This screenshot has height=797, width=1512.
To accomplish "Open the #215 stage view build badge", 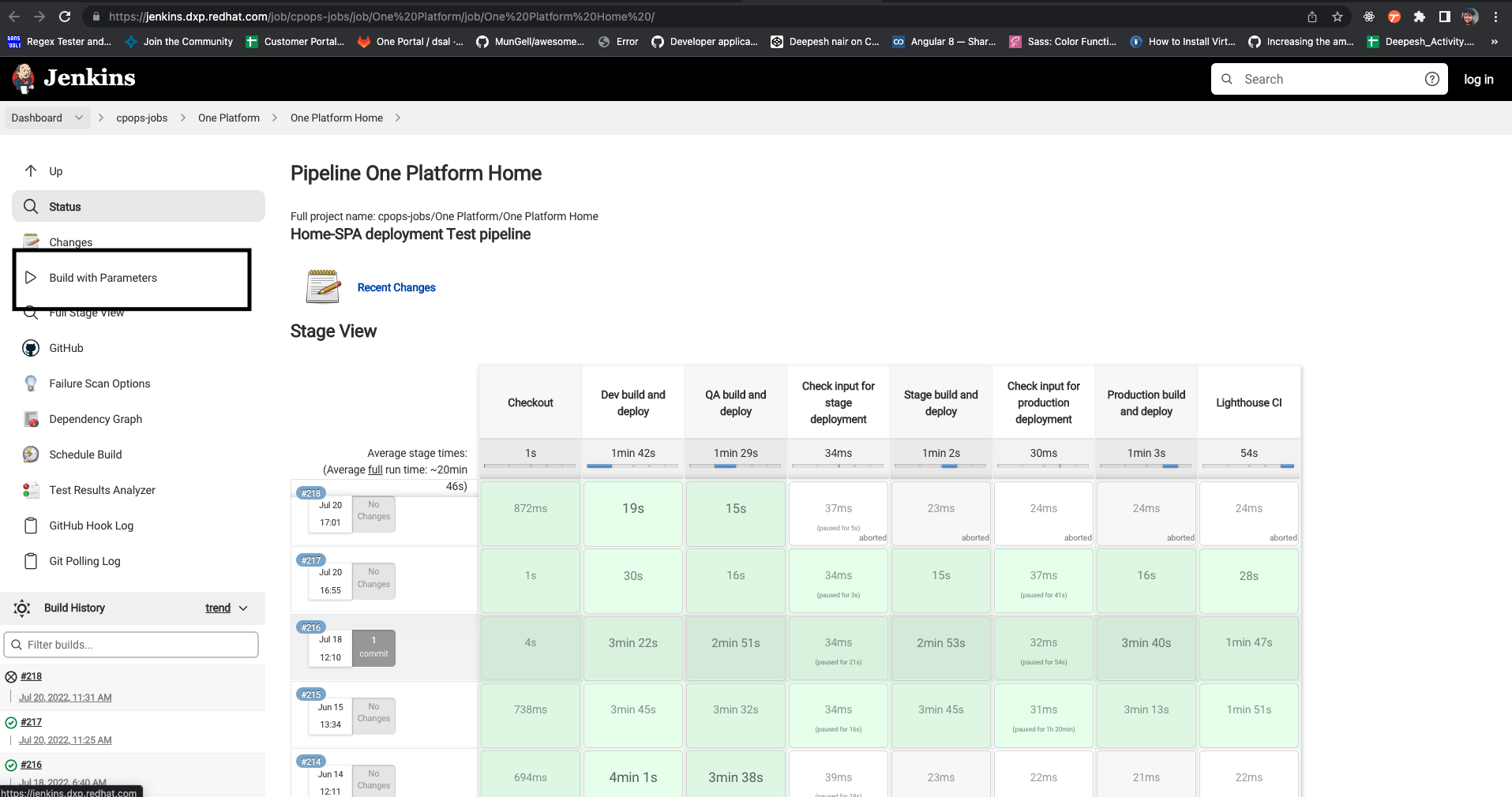I will point(311,694).
